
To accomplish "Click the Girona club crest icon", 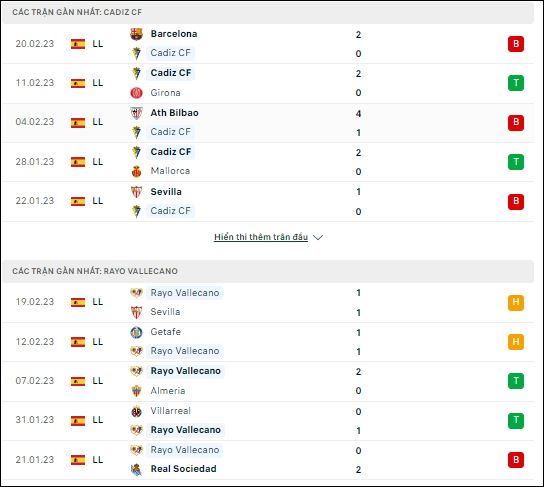I will (x=136, y=93).
